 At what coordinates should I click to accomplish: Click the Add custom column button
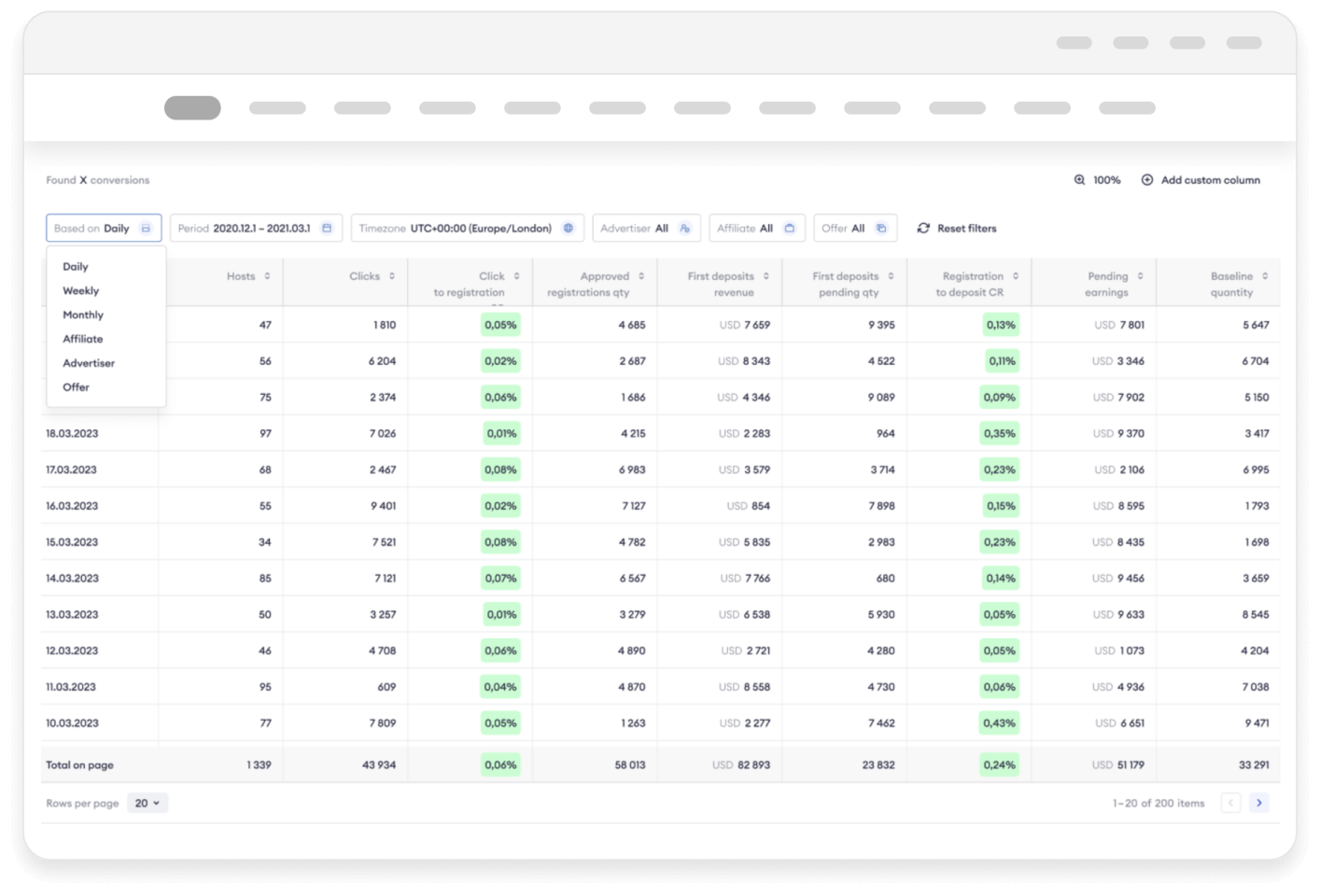pos(1210,180)
